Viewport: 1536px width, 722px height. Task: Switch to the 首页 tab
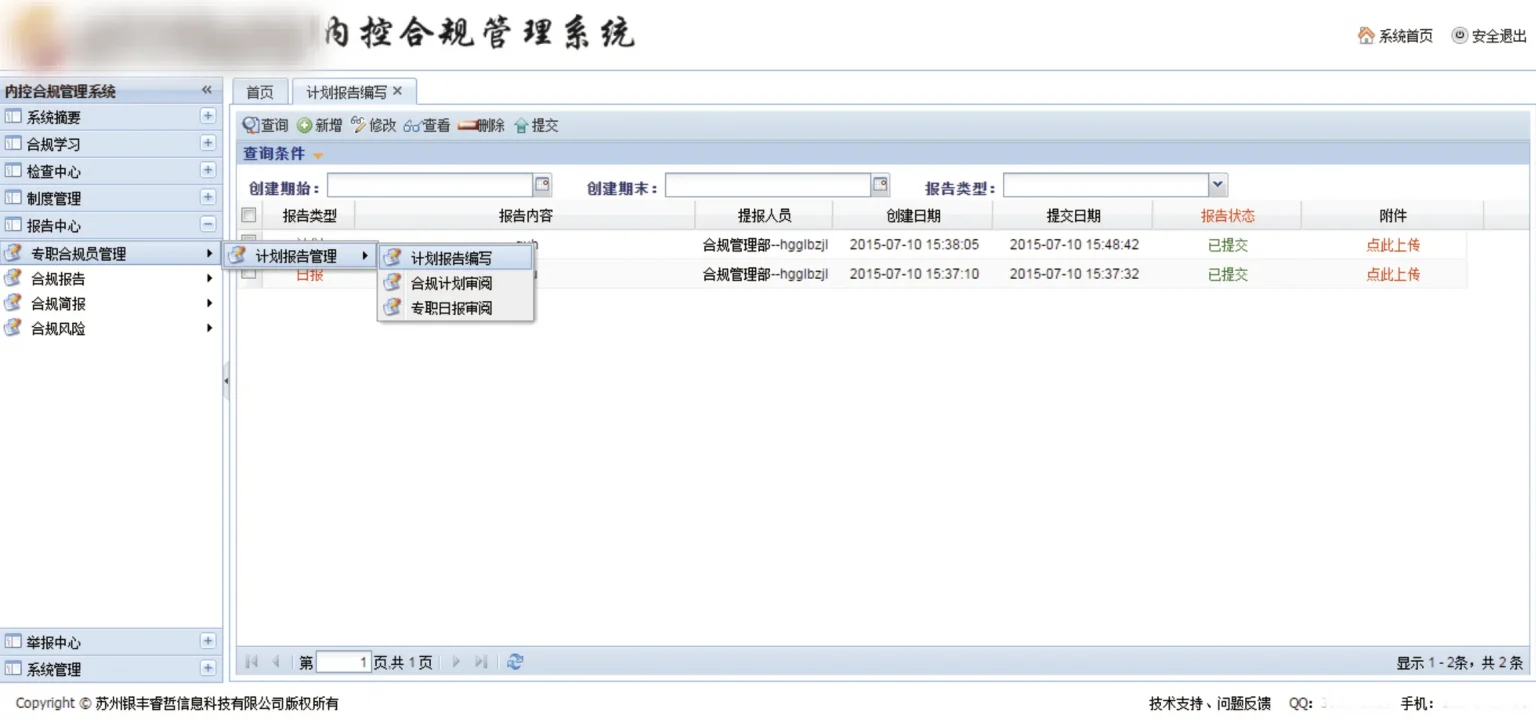pyautogui.click(x=260, y=92)
